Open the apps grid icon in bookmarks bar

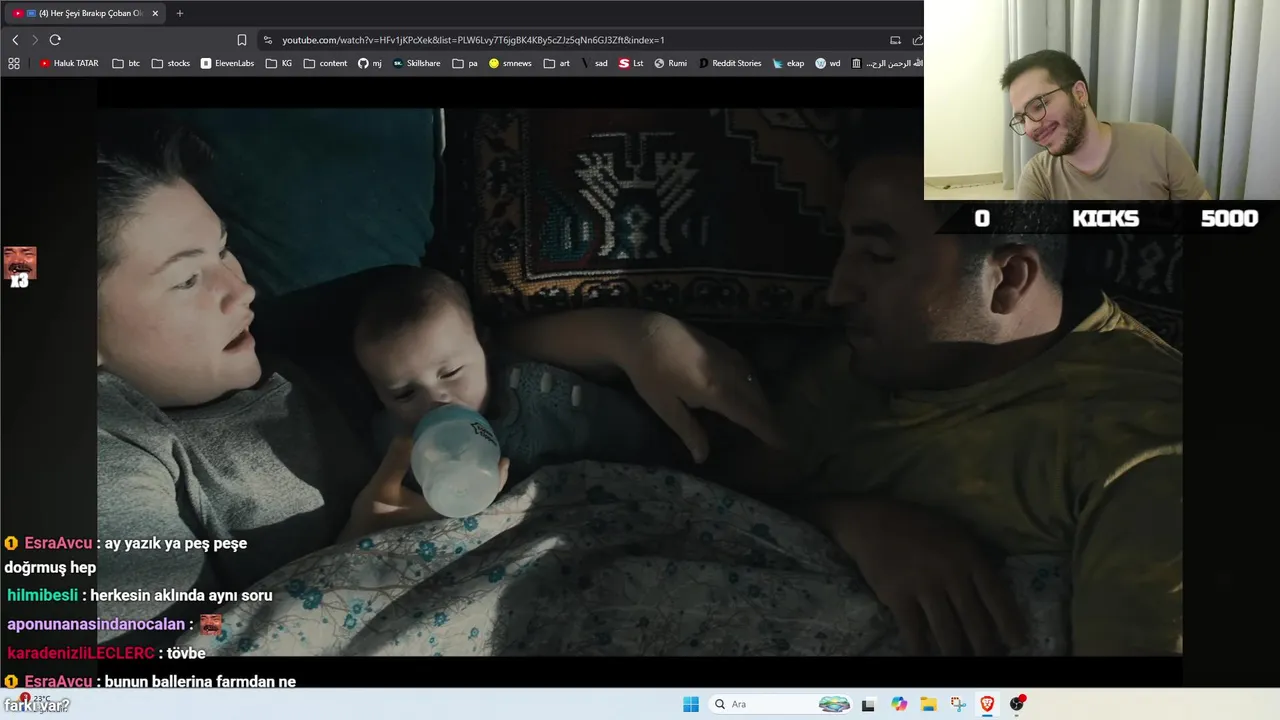[x=14, y=63]
